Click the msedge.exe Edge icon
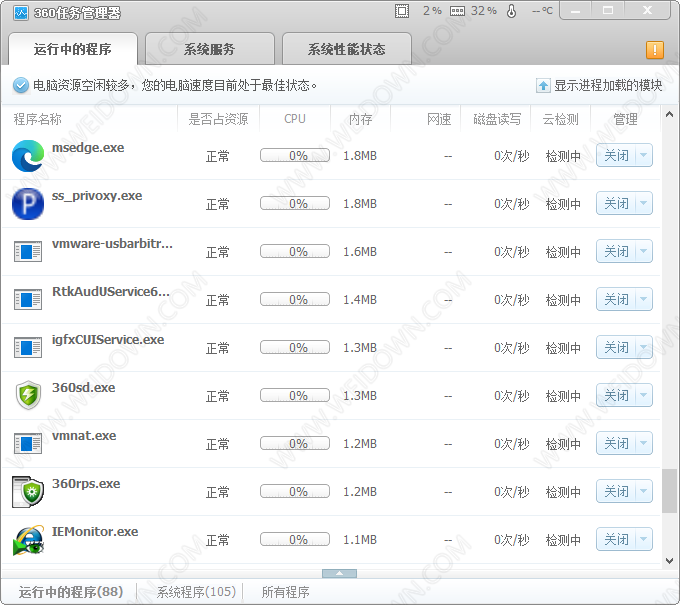The height and width of the screenshot is (605, 680). click(28, 156)
